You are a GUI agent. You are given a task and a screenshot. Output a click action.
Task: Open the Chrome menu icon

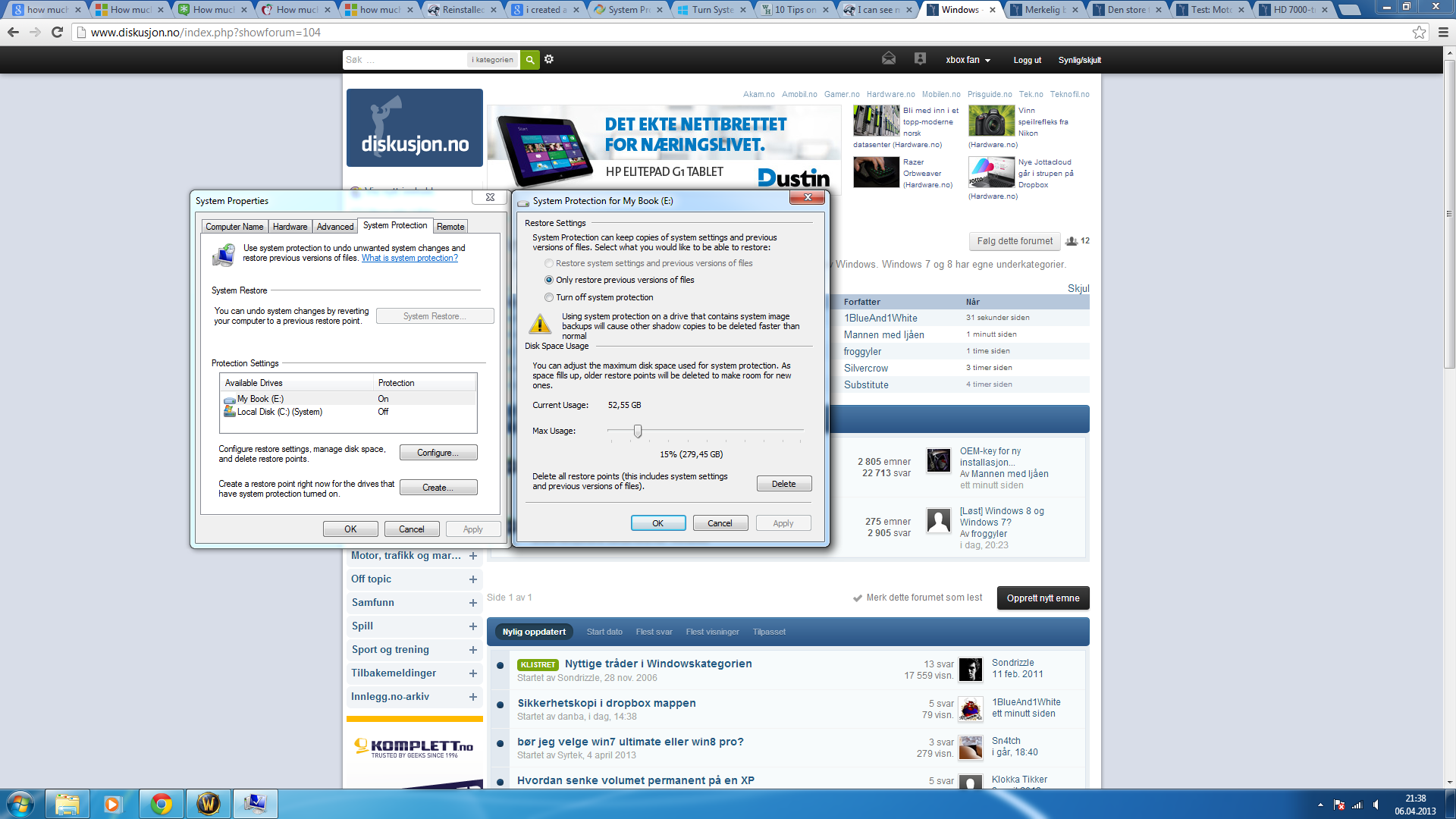1443,32
